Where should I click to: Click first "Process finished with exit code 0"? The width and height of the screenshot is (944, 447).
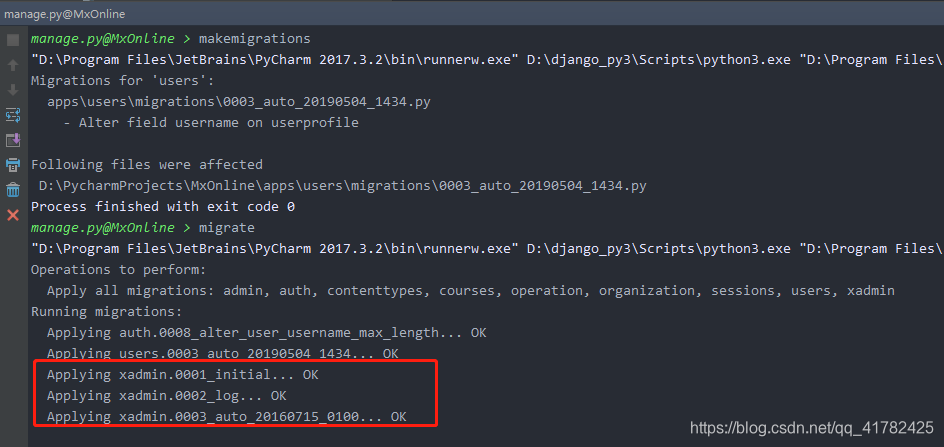pos(163,207)
